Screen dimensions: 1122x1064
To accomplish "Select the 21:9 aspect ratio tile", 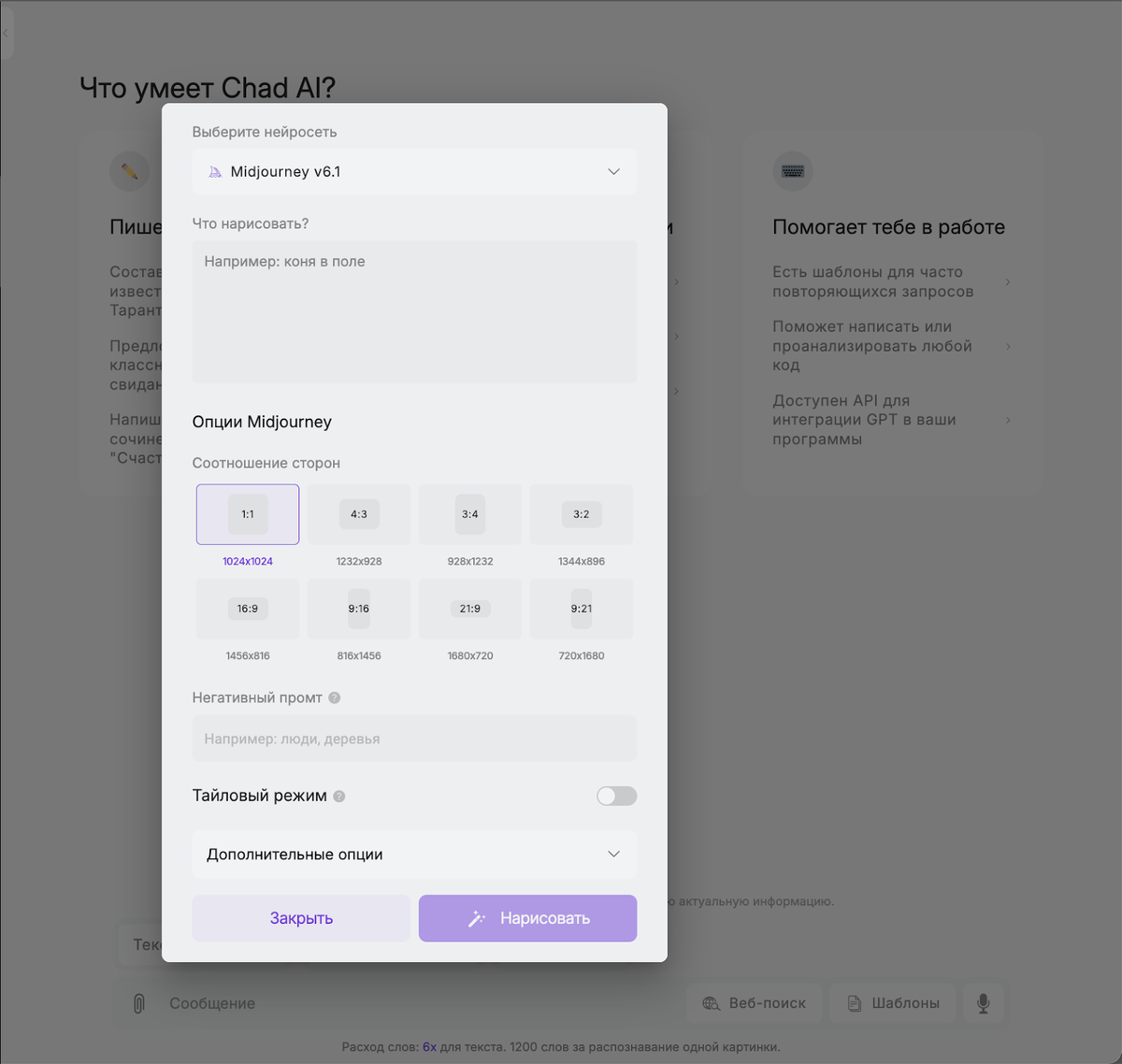I will click(470, 609).
